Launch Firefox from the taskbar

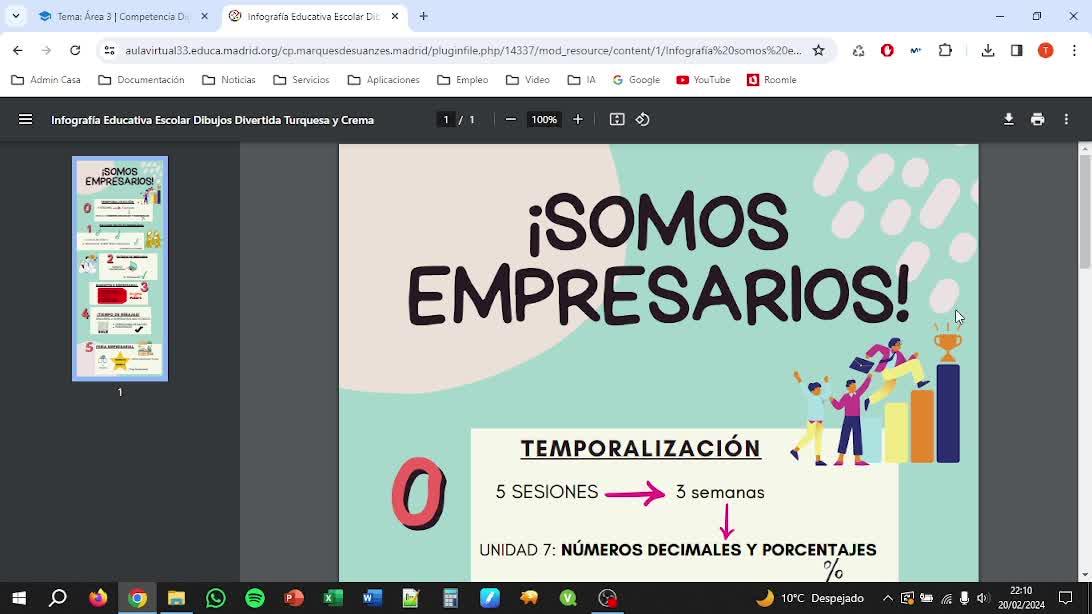tap(98, 598)
